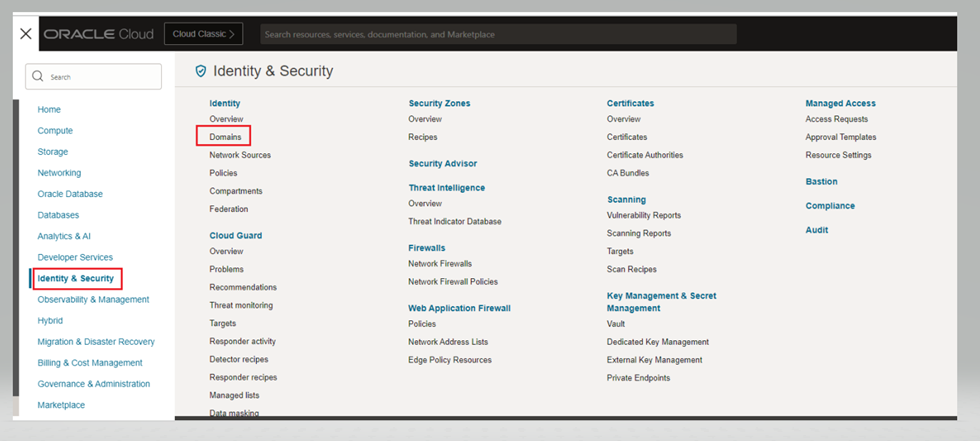Open Policies under Identity

(223, 173)
